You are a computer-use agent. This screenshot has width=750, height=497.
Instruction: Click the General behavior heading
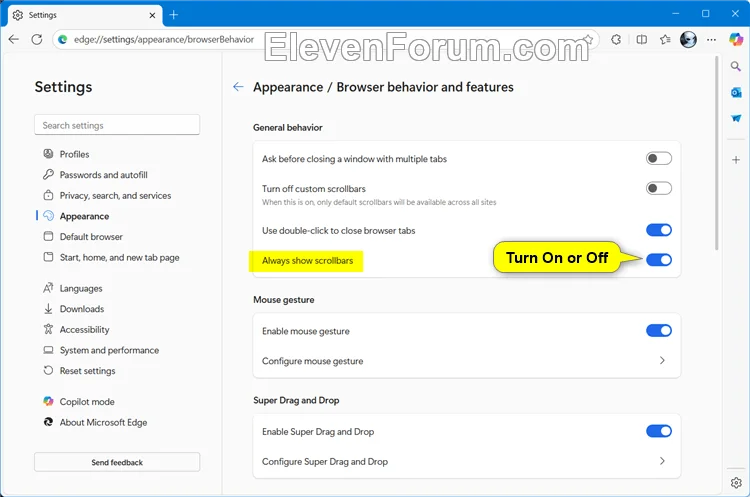(287, 127)
